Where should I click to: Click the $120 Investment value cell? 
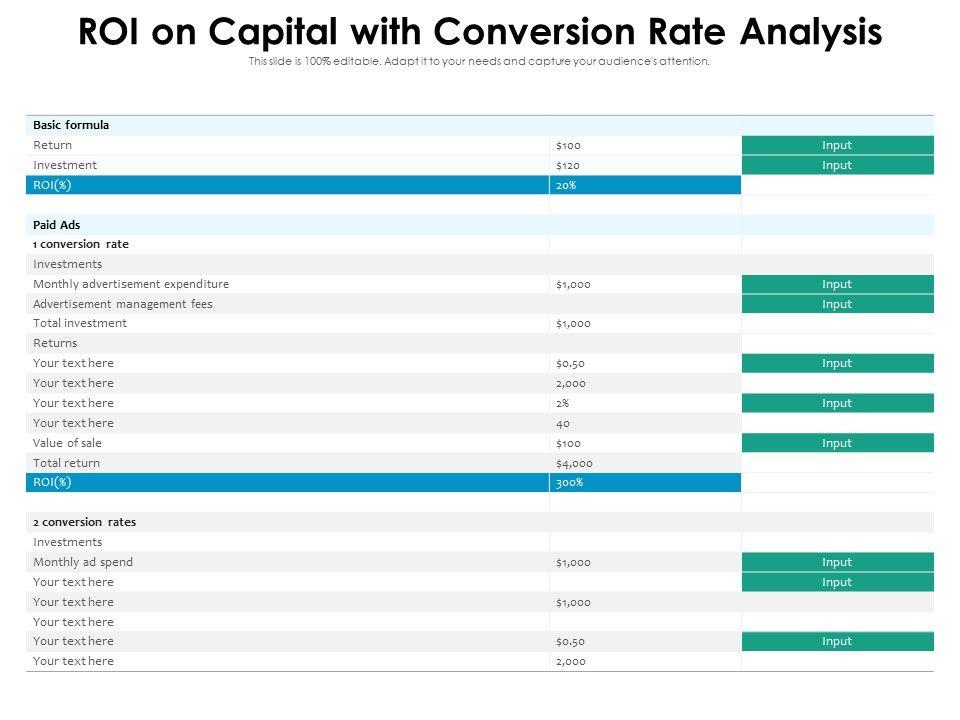[x=568, y=165]
